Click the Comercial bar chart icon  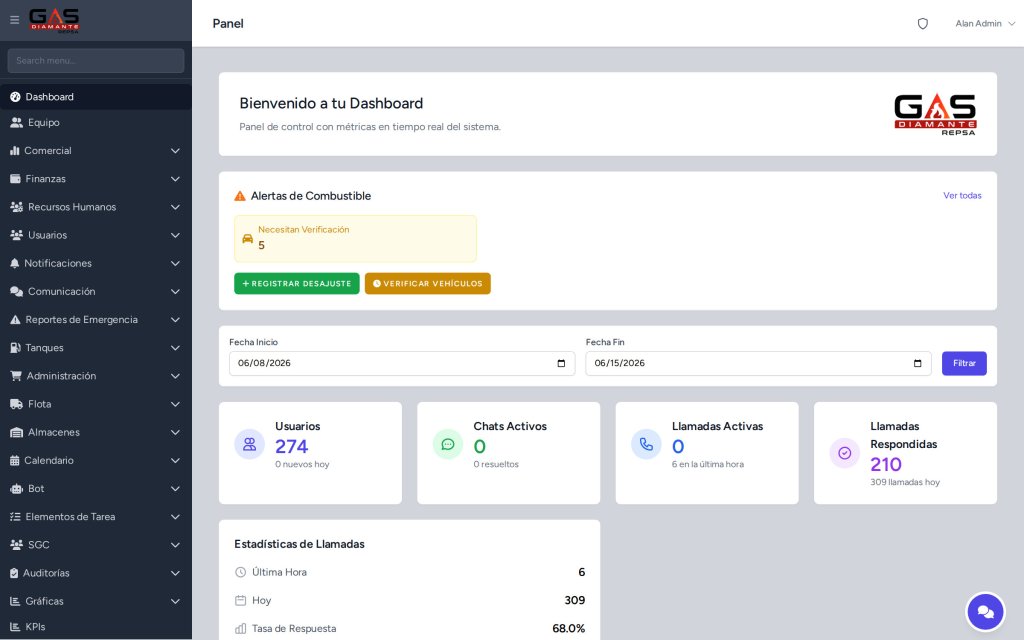pyautogui.click(x=14, y=150)
